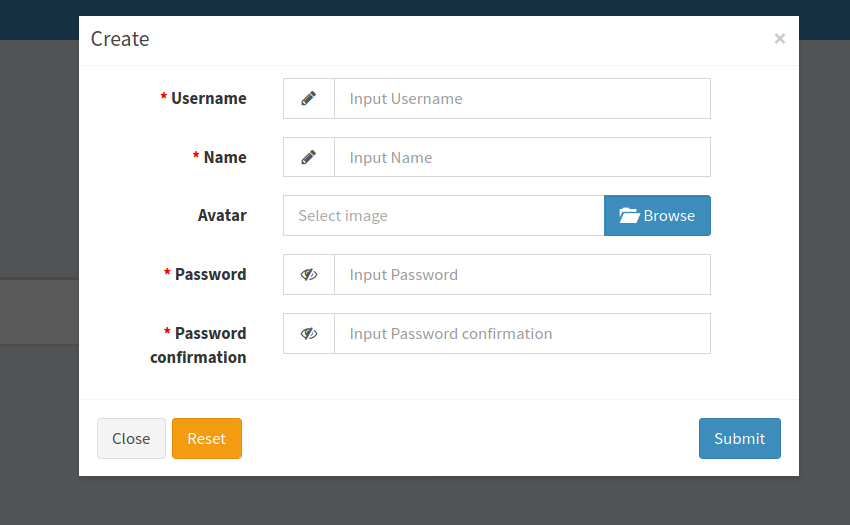Screen dimensions: 850x525
Task: Toggle eye-slash icon for Password confirmation
Action: tap(309, 334)
